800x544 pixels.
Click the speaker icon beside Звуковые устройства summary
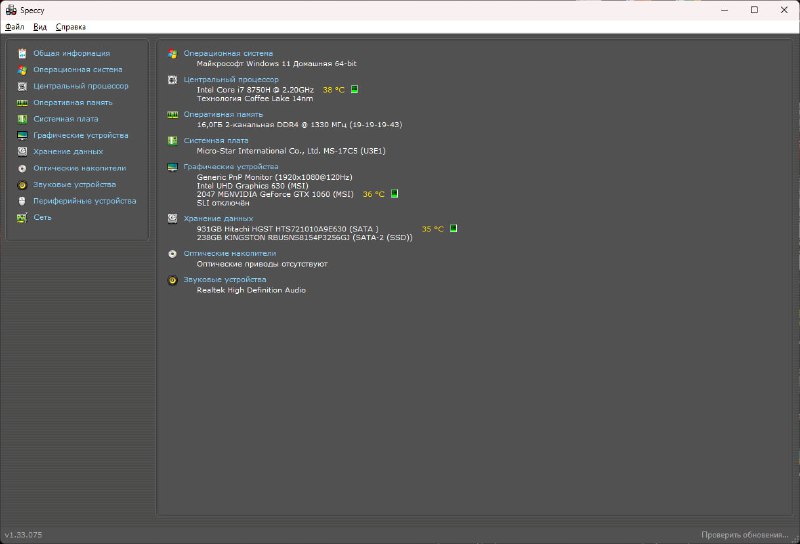172,280
